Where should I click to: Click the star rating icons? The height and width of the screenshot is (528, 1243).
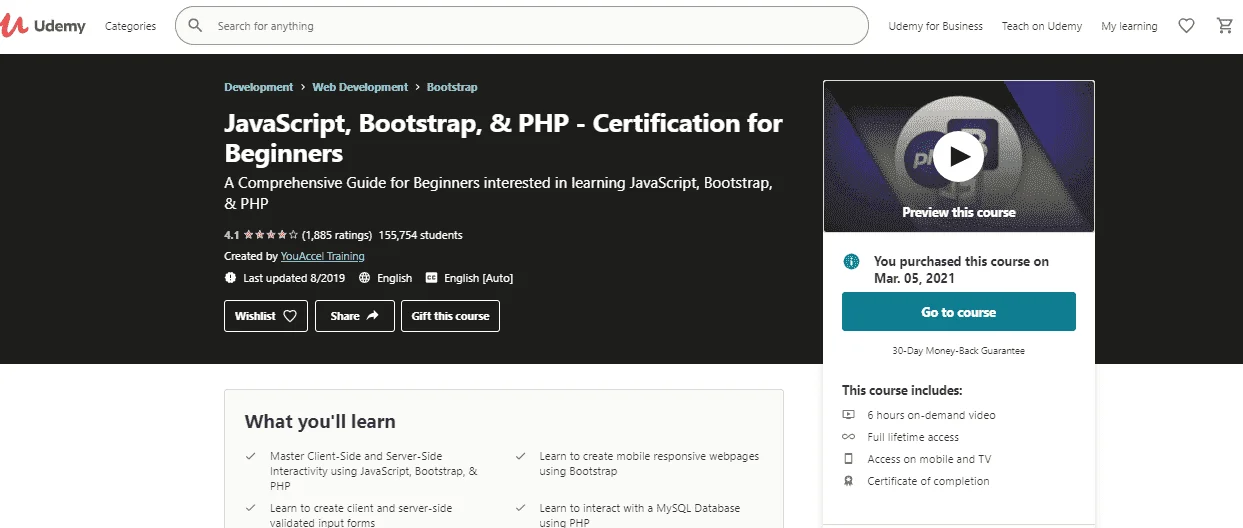pyautogui.click(x=271, y=235)
